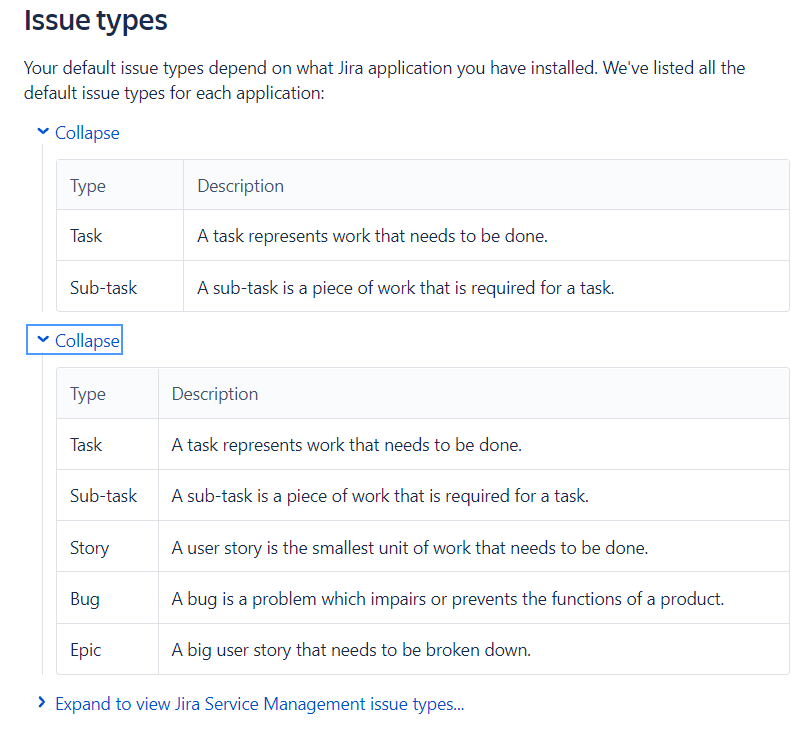
Task: Collapse the section listing only Task and Sub-task
Action: click(87, 133)
